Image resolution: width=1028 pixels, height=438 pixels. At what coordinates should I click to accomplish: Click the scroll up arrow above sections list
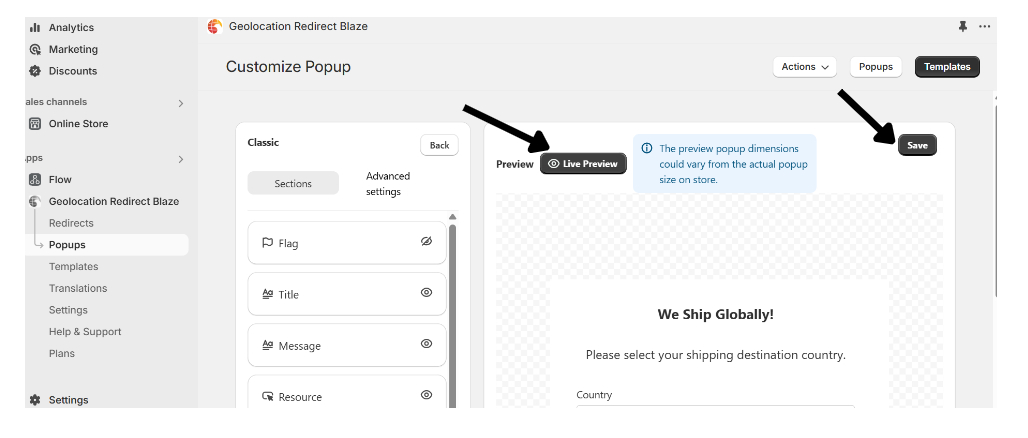tap(452, 216)
